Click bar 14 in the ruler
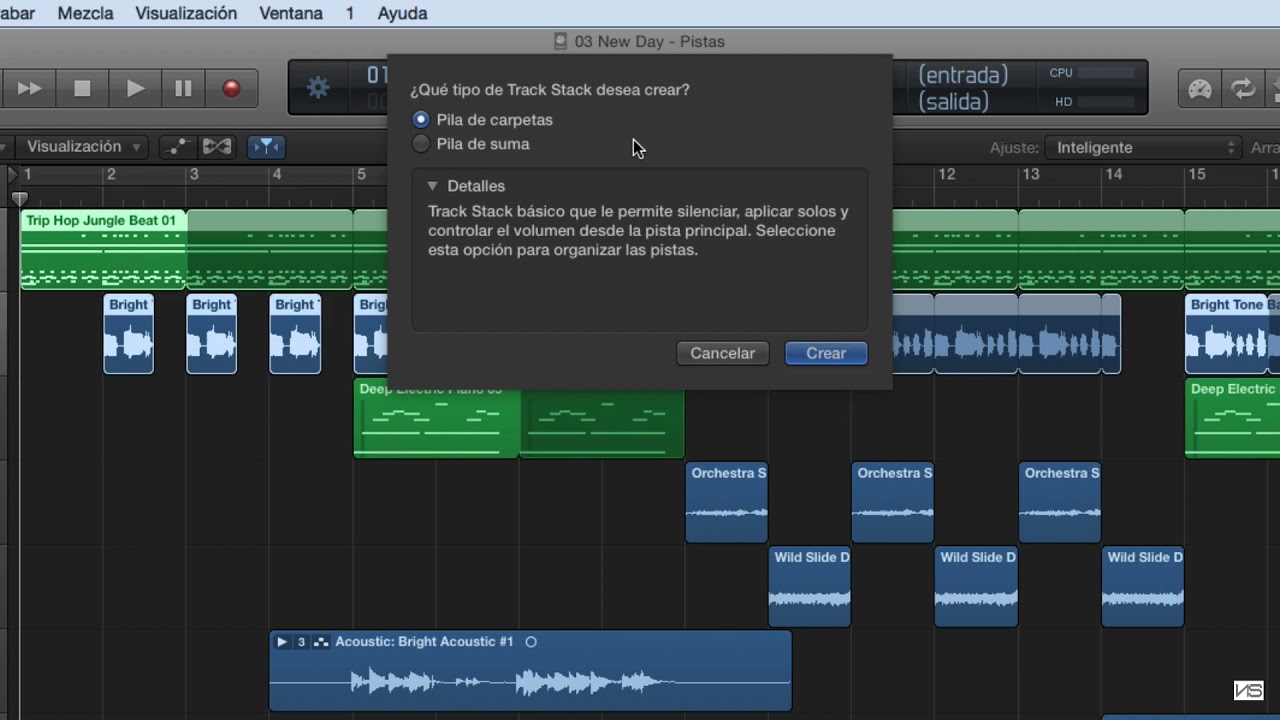 (x=1113, y=174)
